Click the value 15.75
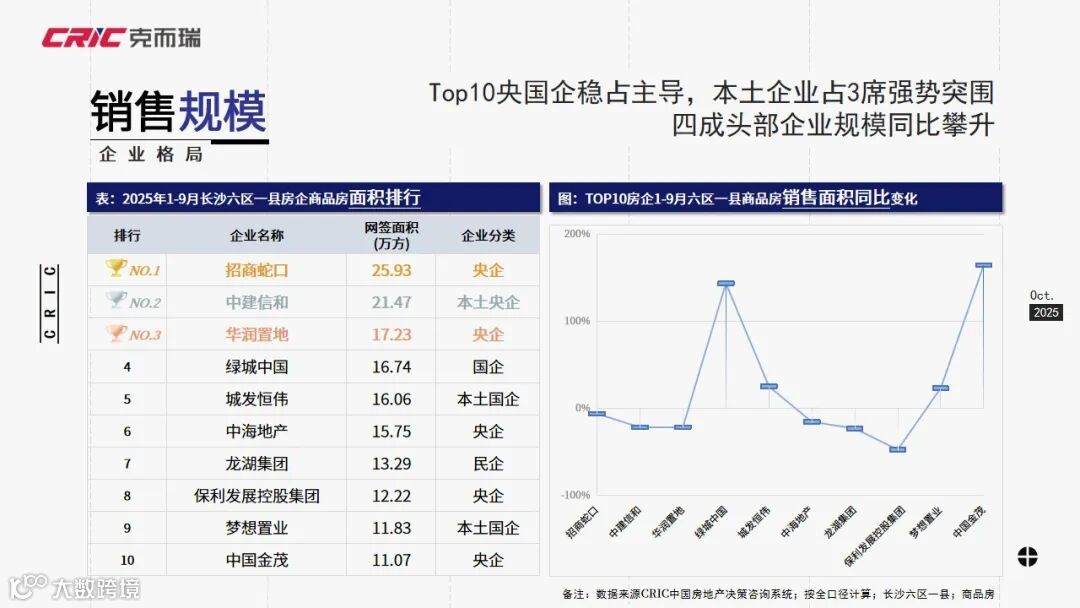Screen dimensions: 1080x608 click(x=391, y=432)
